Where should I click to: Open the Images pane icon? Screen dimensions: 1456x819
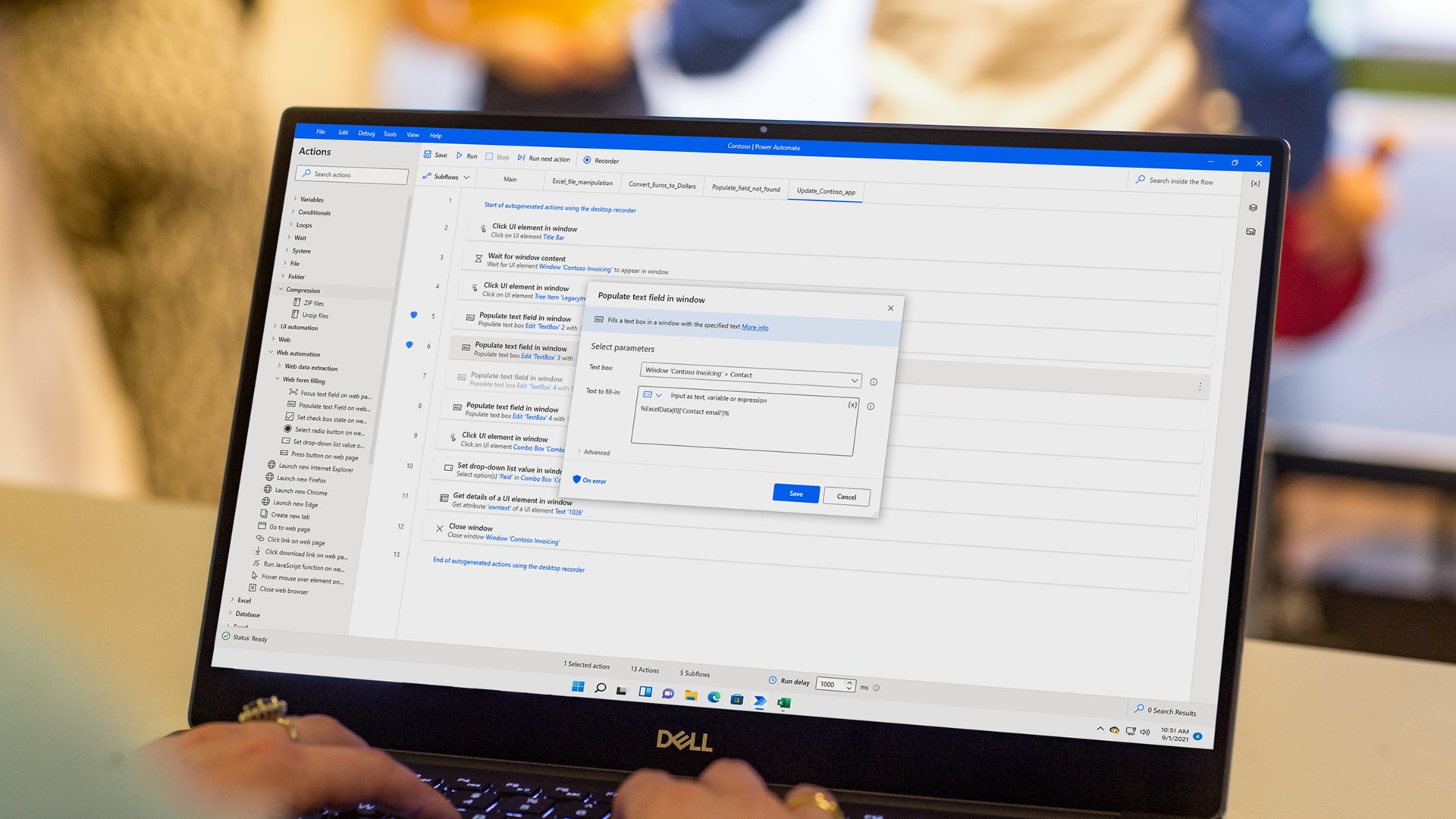1250,232
